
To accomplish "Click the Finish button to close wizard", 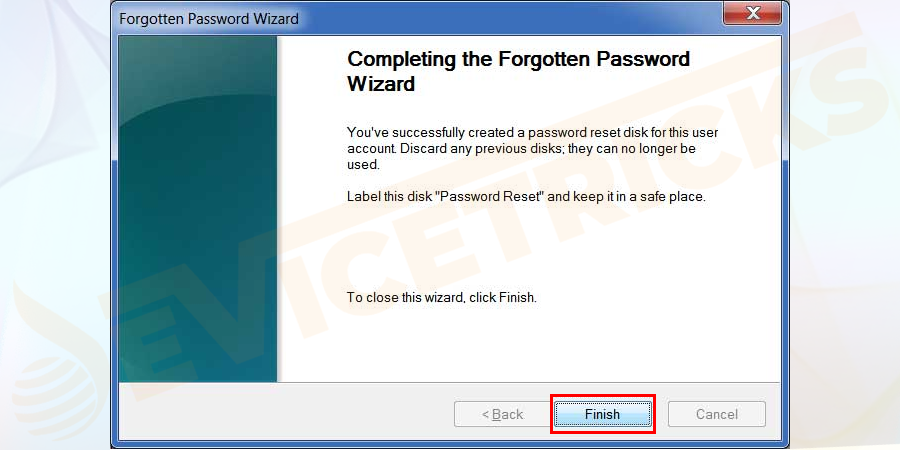I will pos(603,414).
